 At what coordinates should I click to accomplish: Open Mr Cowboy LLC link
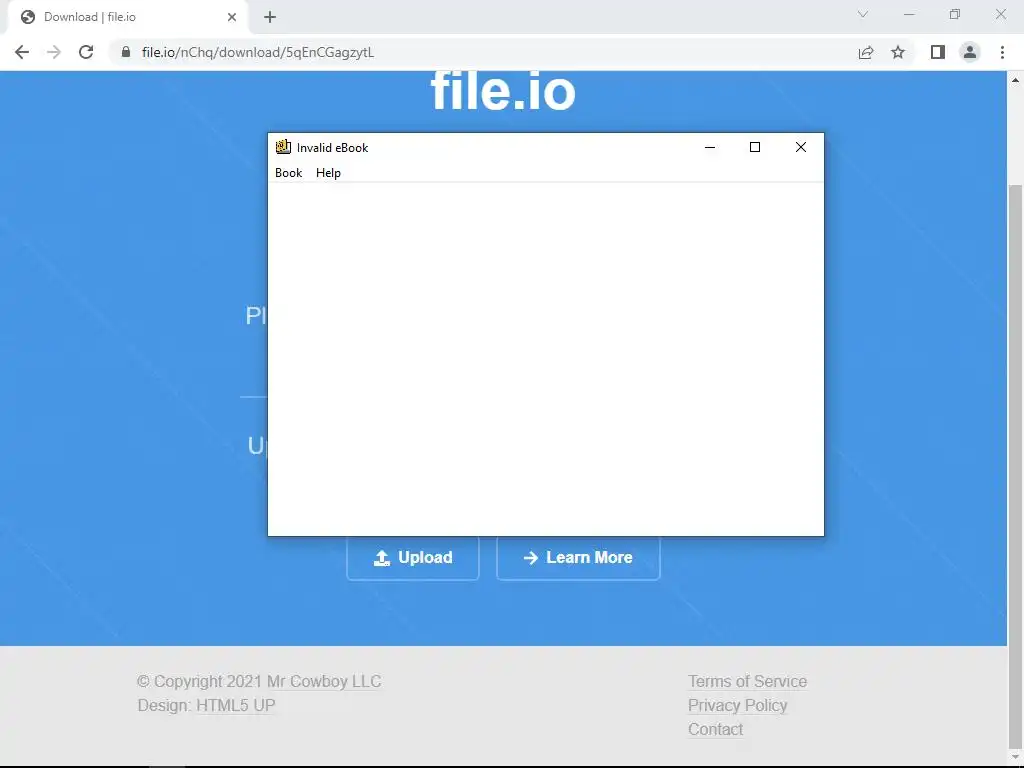(324, 681)
